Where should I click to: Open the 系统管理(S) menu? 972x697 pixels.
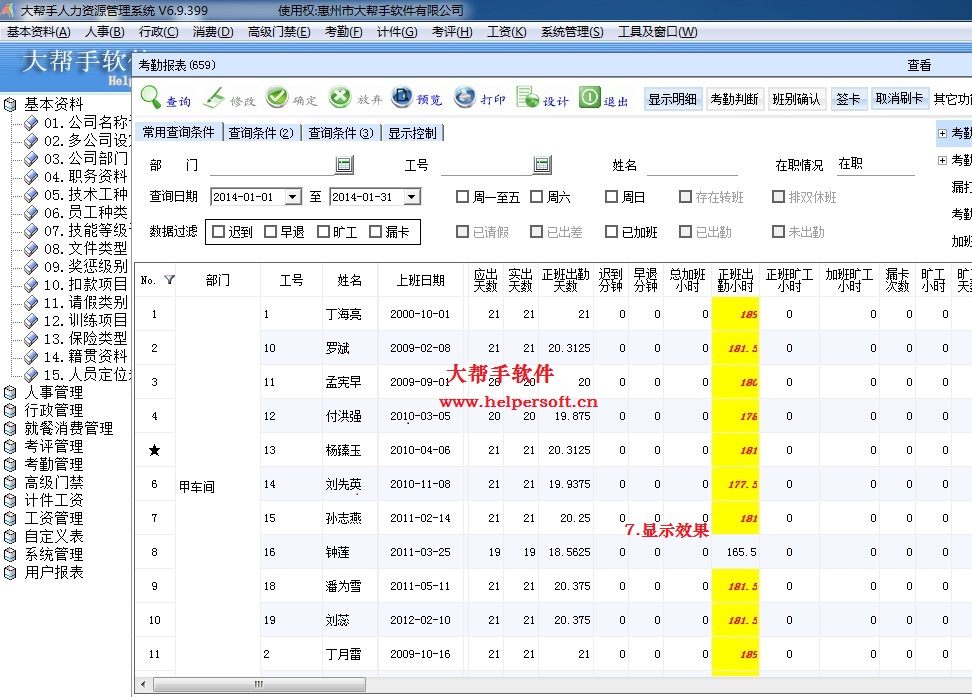coord(572,32)
